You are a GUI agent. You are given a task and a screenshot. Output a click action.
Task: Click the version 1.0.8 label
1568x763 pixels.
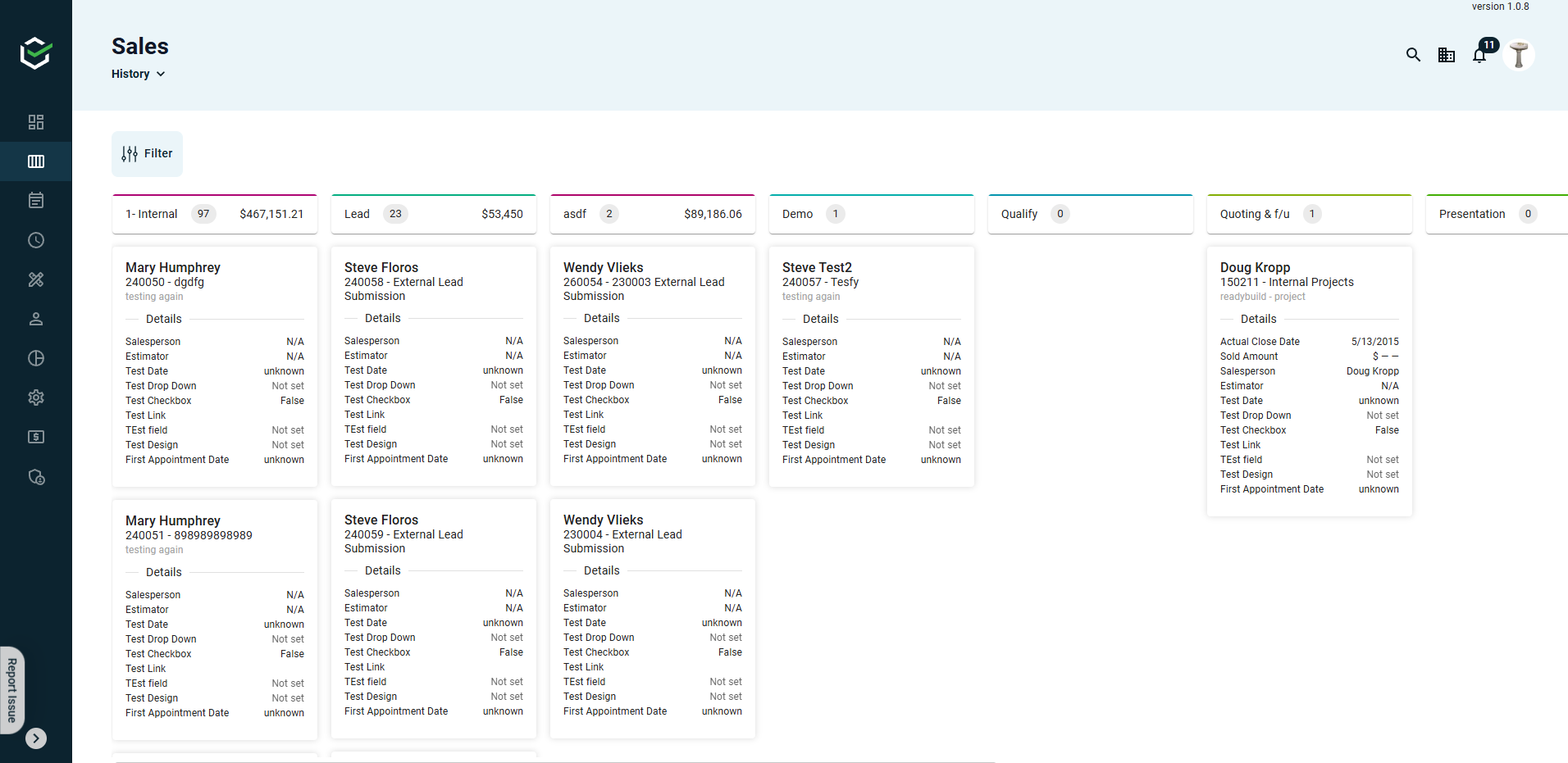[x=1500, y=7]
